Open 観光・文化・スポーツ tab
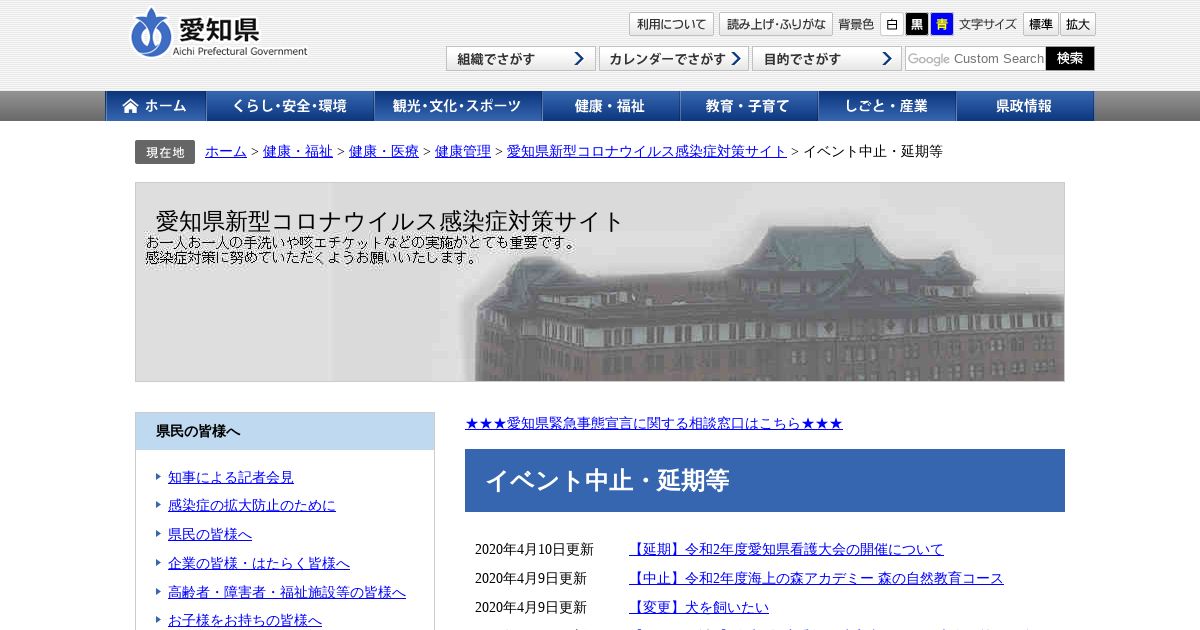Screen dimensions: 1200x630 coord(458,106)
